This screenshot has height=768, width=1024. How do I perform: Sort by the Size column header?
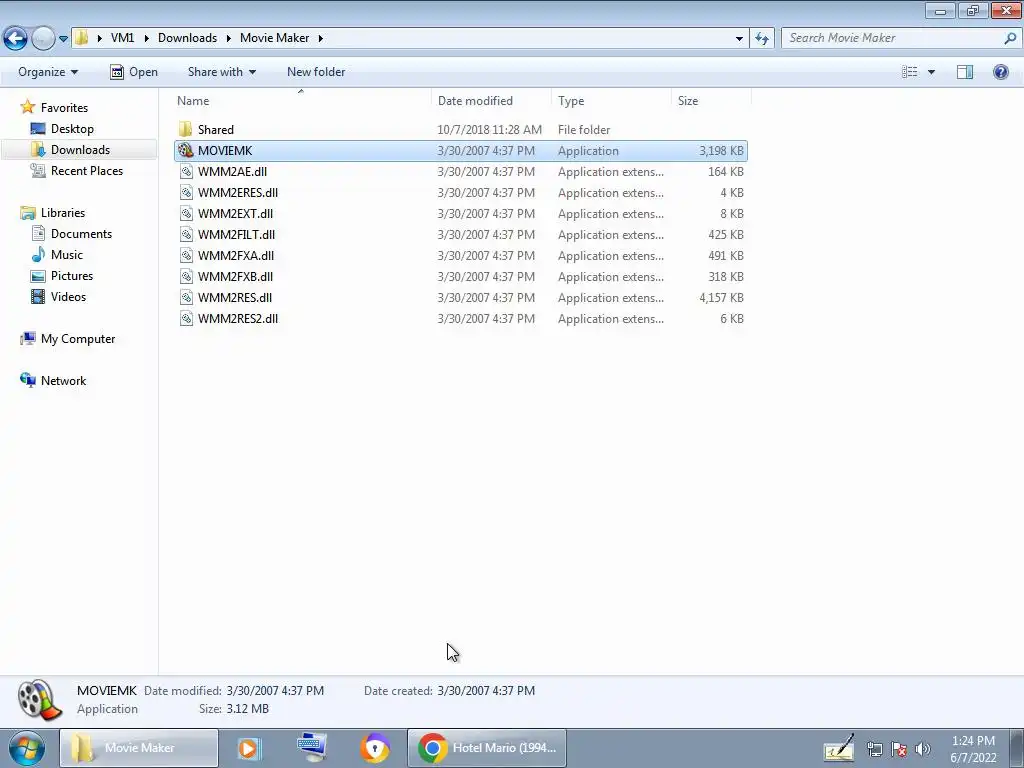(x=688, y=101)
